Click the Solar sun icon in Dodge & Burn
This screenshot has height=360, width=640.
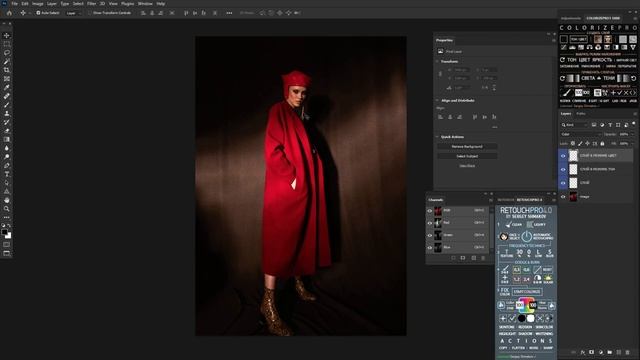click(x=548, y=278)
